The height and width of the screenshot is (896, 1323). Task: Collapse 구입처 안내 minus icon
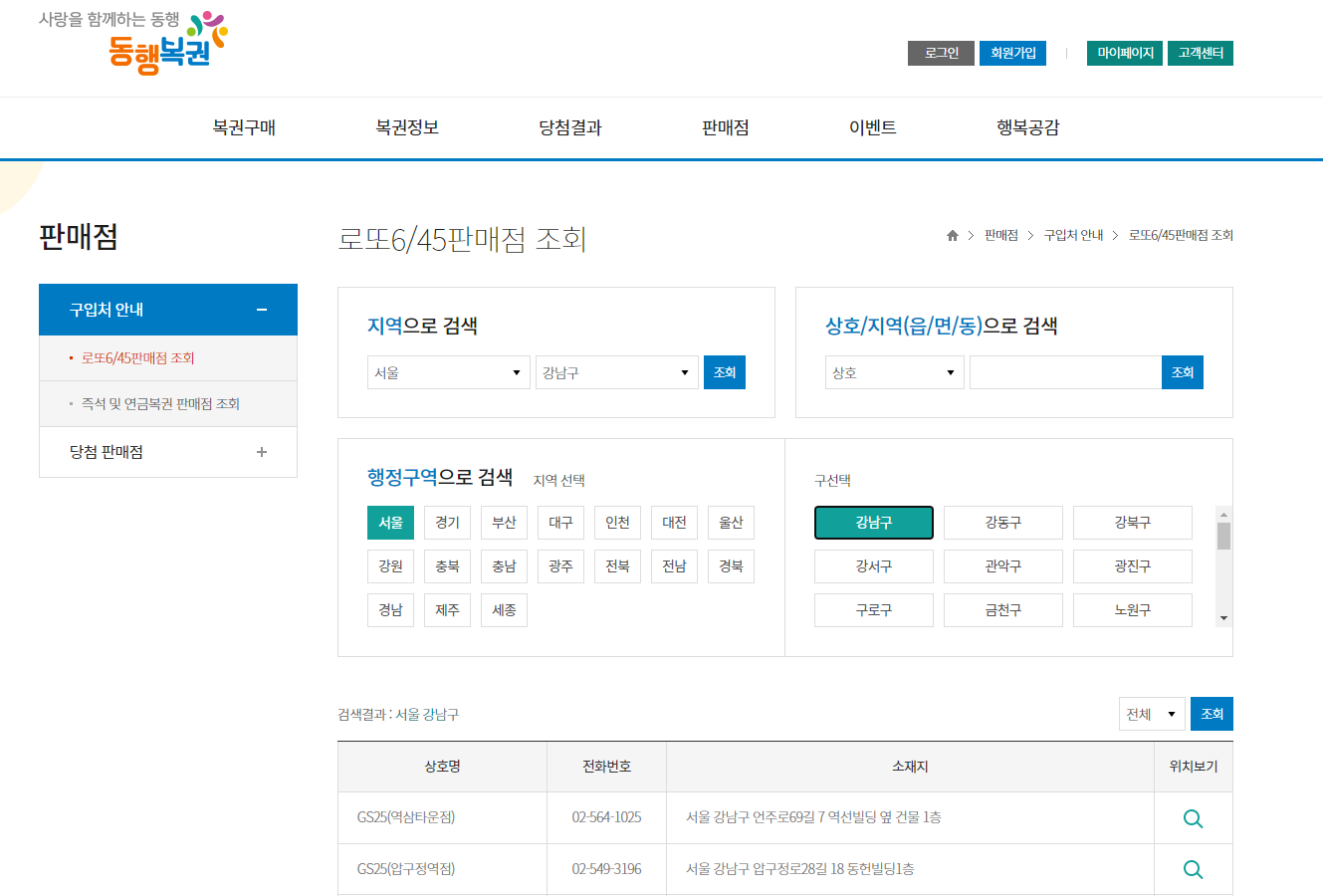pyautogui.click(x=262, y=310)
